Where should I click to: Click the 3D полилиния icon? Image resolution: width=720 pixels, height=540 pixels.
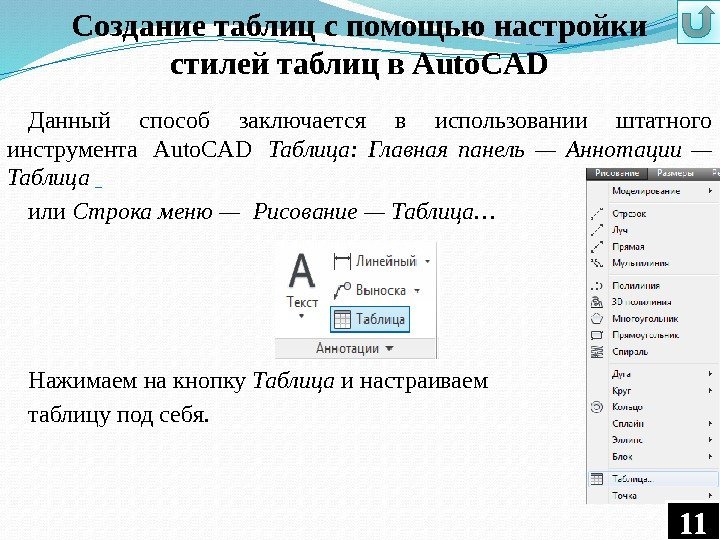(596, 302)
